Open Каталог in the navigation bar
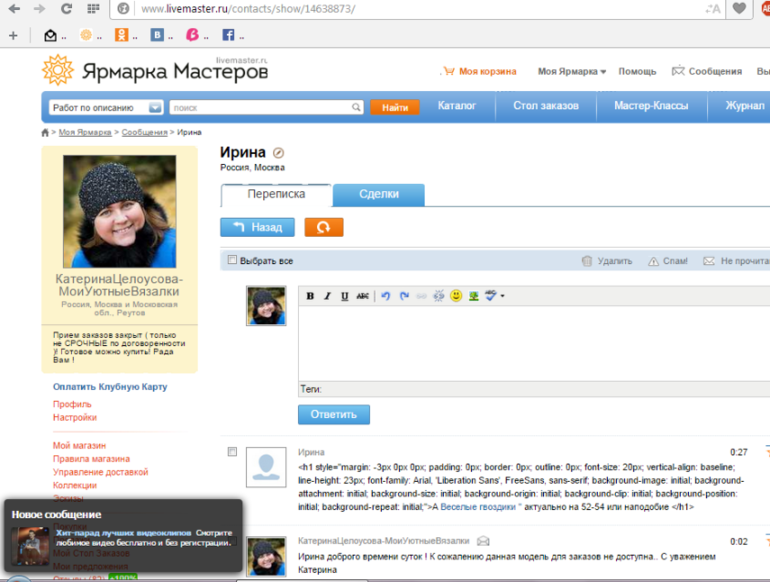770x582 pixels. (457, 106)
